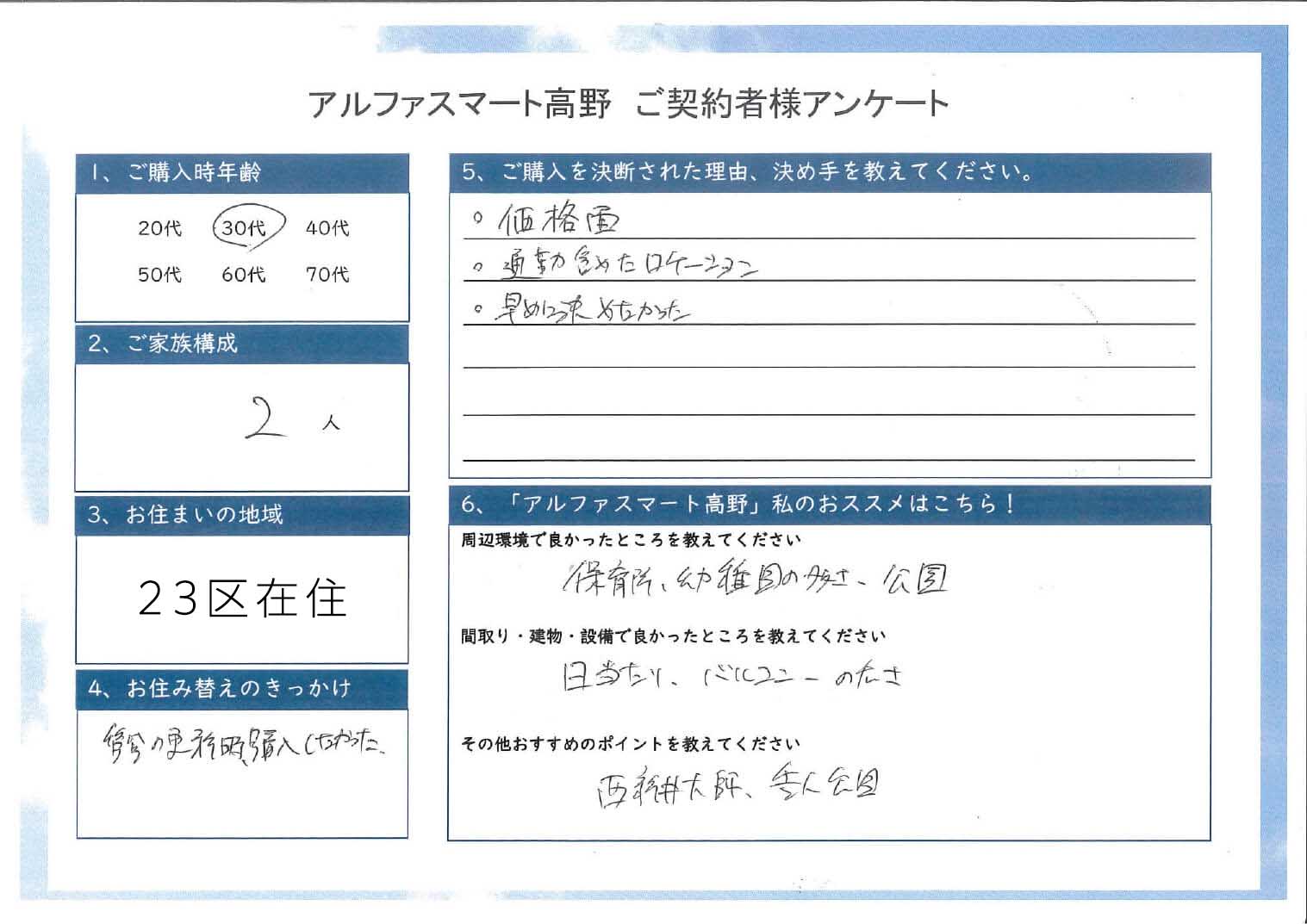The height and width of the screenshot is (924, 1307).
Task: Select the circled 30代 age option
Action: 247,227
